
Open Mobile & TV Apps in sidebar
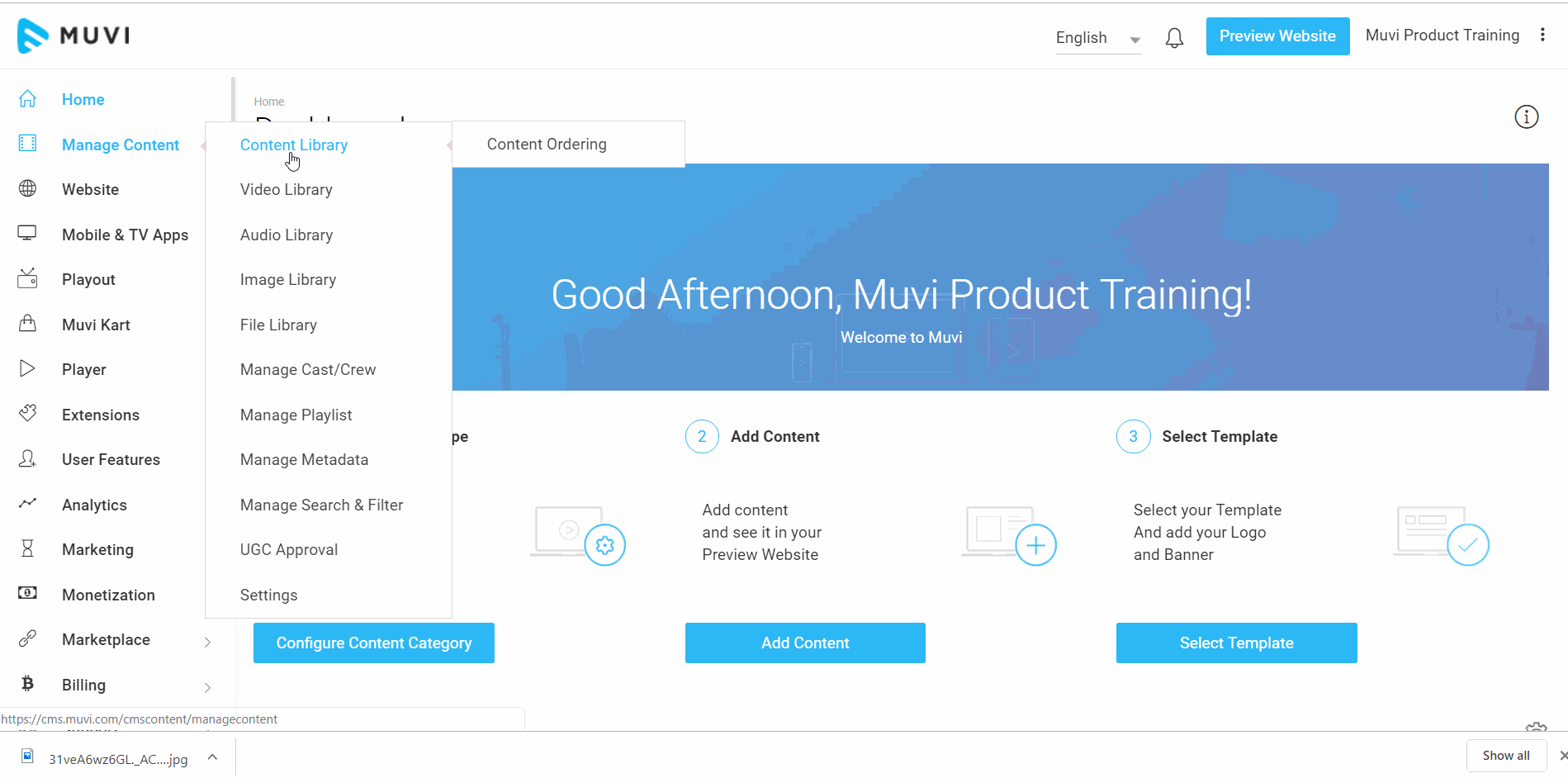point(126,235)
